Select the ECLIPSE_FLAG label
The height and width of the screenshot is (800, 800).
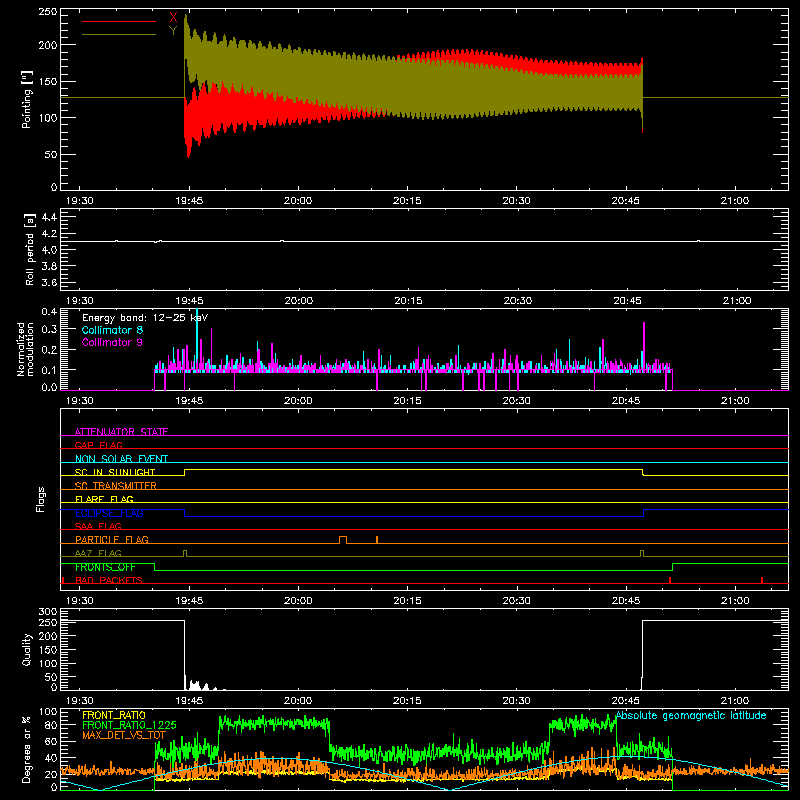tap(109, 513)
